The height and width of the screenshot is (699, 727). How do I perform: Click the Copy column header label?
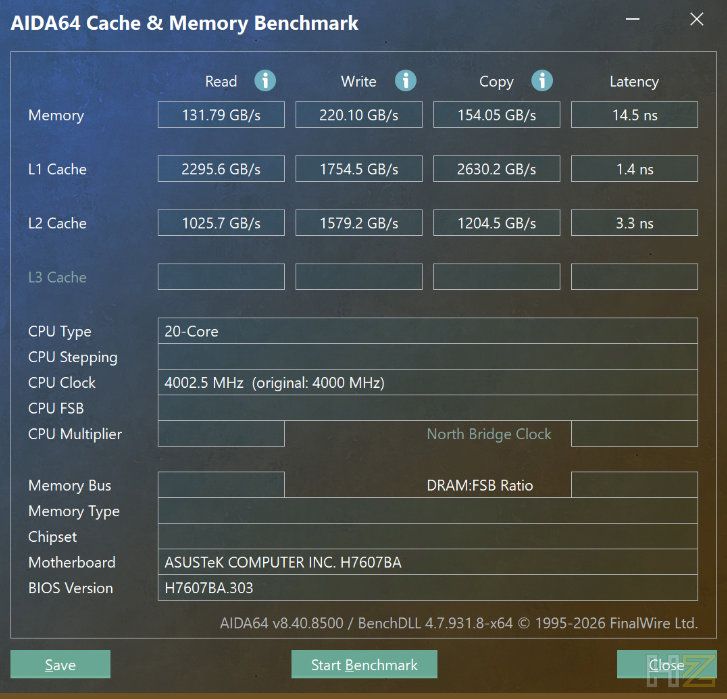pos(496,82)
